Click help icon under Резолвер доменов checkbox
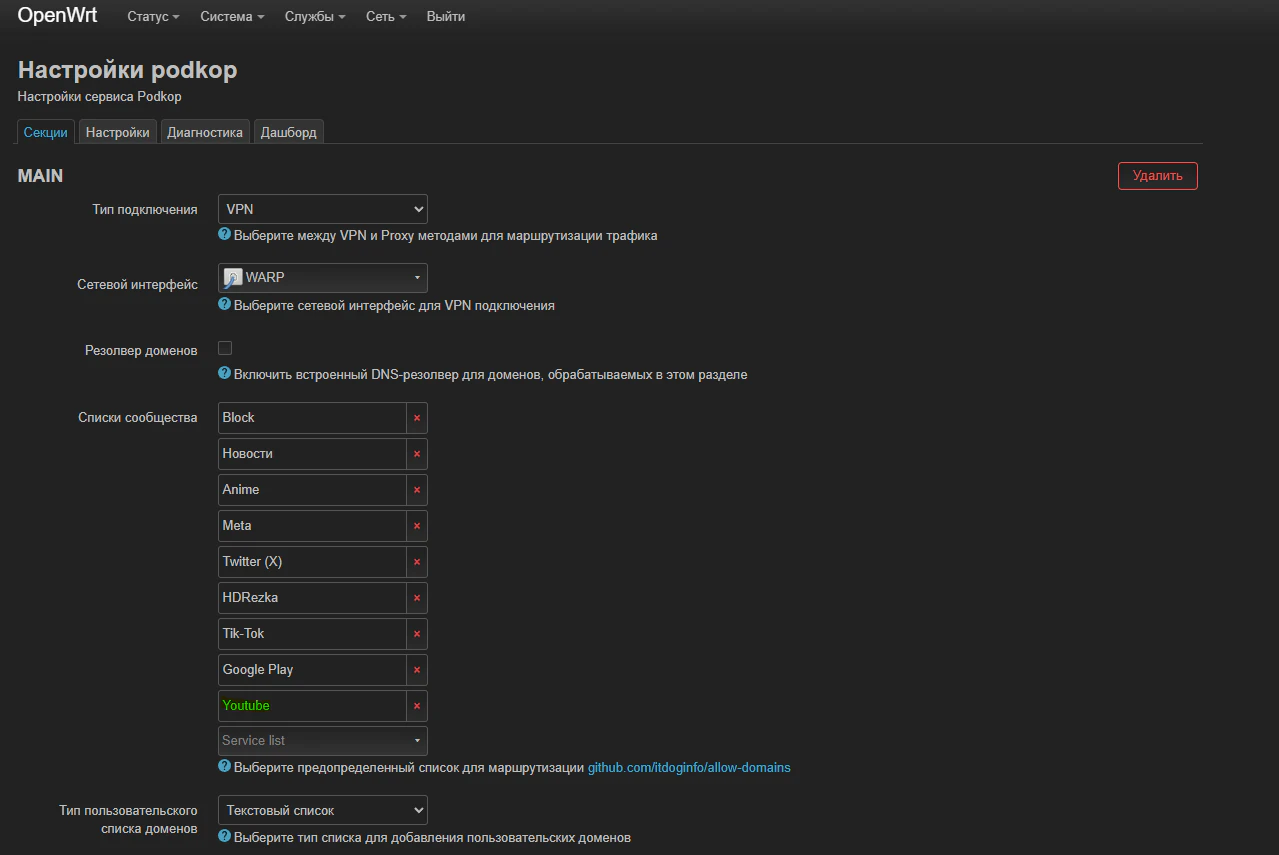 click(x=224, y=373)
